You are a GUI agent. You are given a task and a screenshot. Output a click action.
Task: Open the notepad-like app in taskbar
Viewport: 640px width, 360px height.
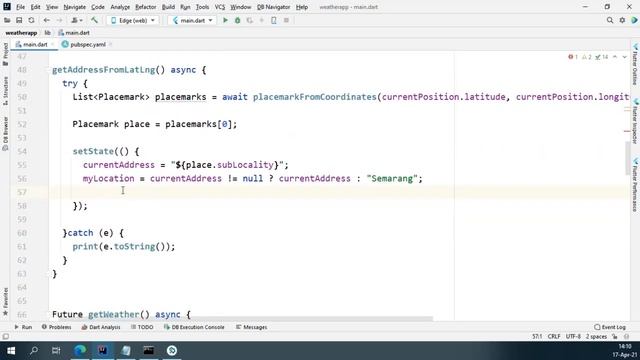click(x=126, y=351)
